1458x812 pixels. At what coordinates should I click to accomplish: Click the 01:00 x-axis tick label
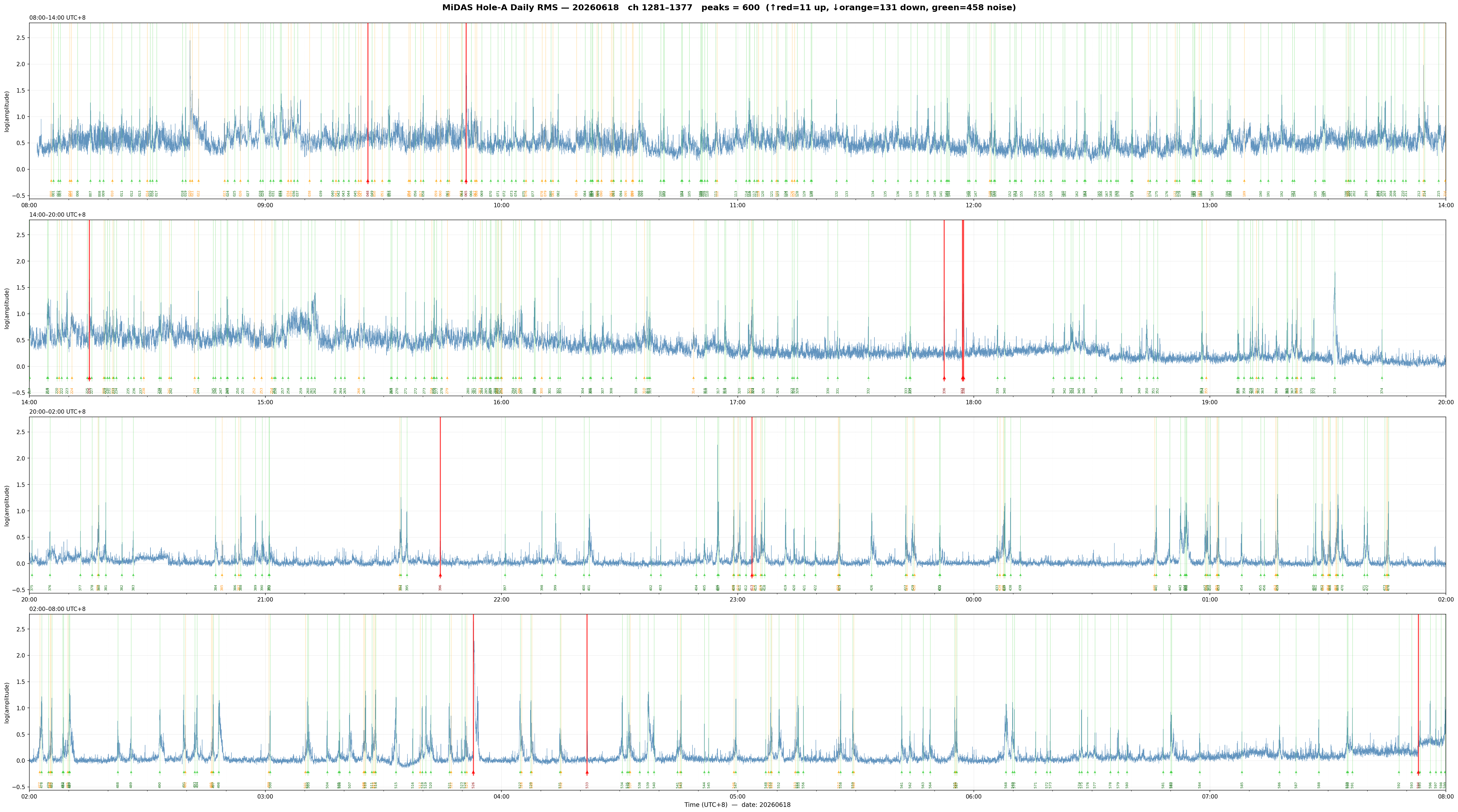[1210, 599]
